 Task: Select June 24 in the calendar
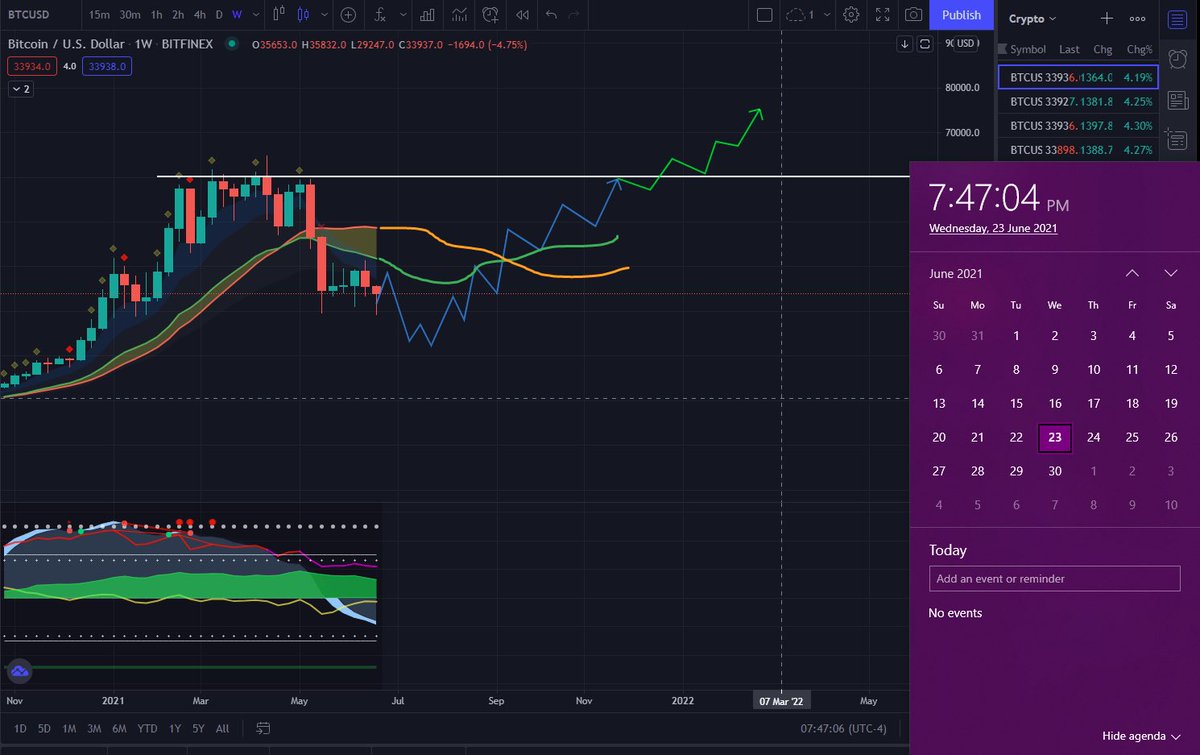pos(1093,437)
